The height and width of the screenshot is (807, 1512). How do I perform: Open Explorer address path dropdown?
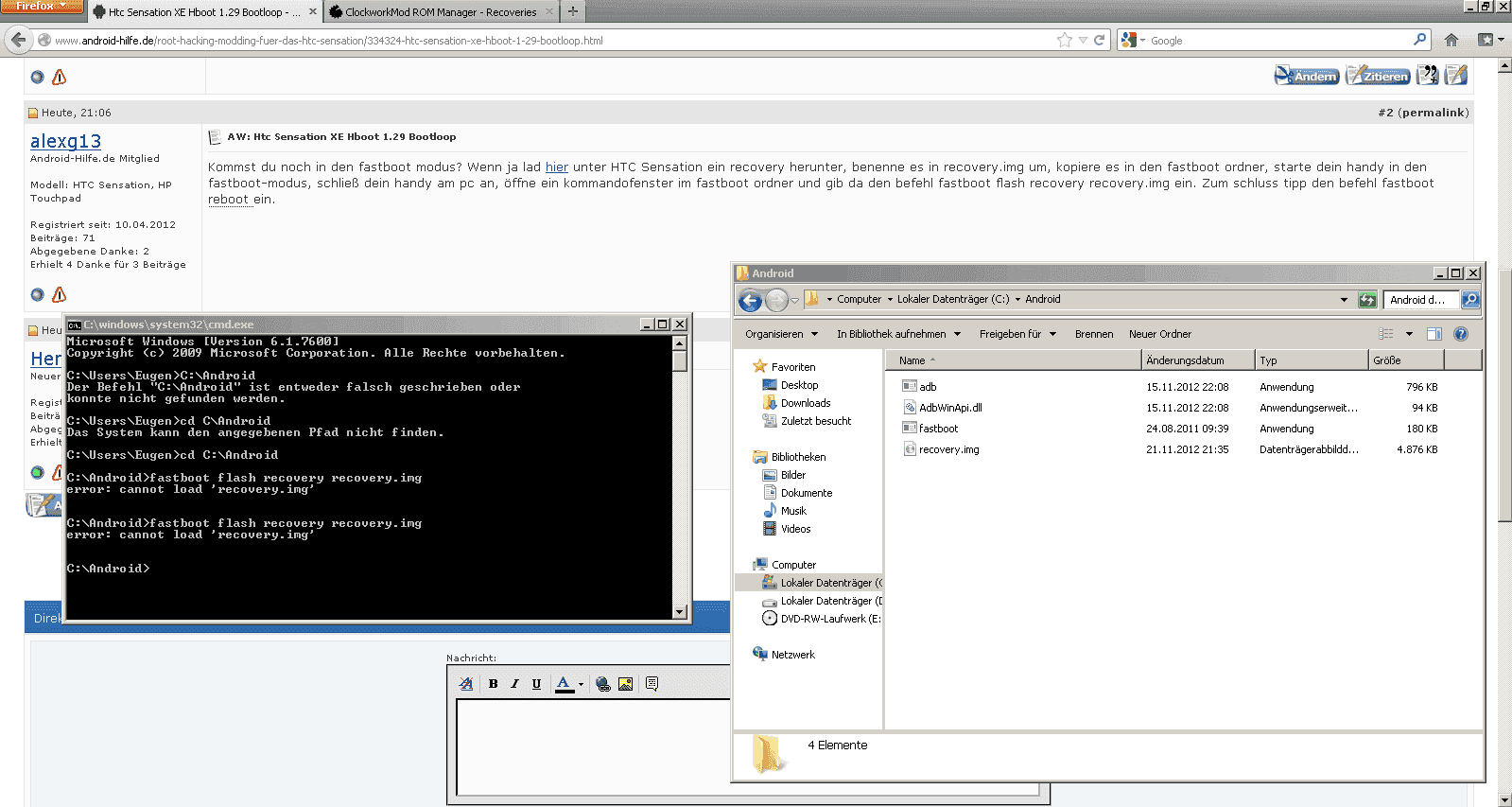[x=1344, y=299]
